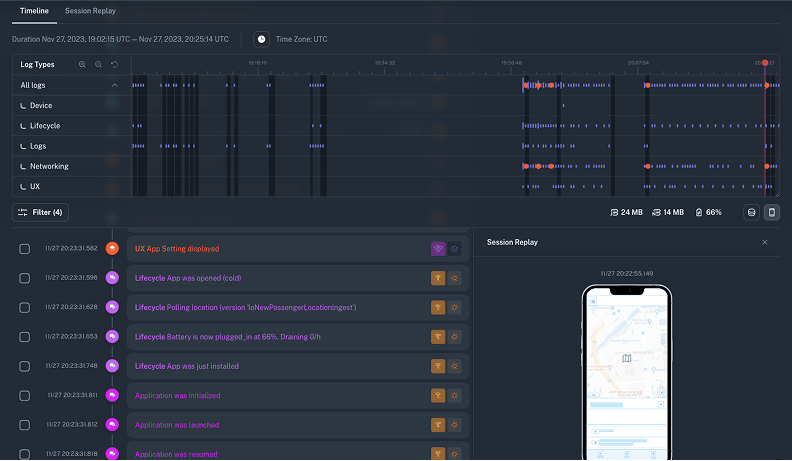Image resolution: width=792 pixels, height=461 pixels.
Task: Select checkbox for Battery plugged_in log
Action: [x=24, y=337]
